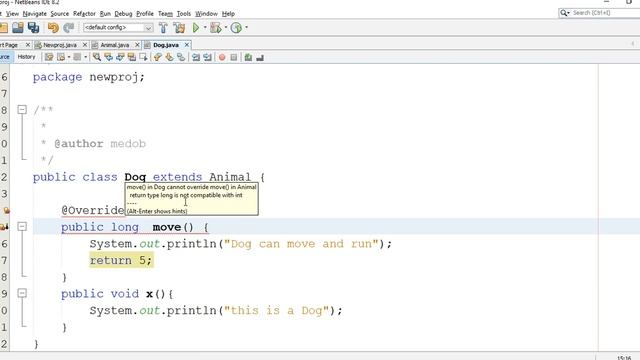The width and height of the screenshot is (640, 360).
Task: Switch to Newproj.java tab
Action: (60, 45)
